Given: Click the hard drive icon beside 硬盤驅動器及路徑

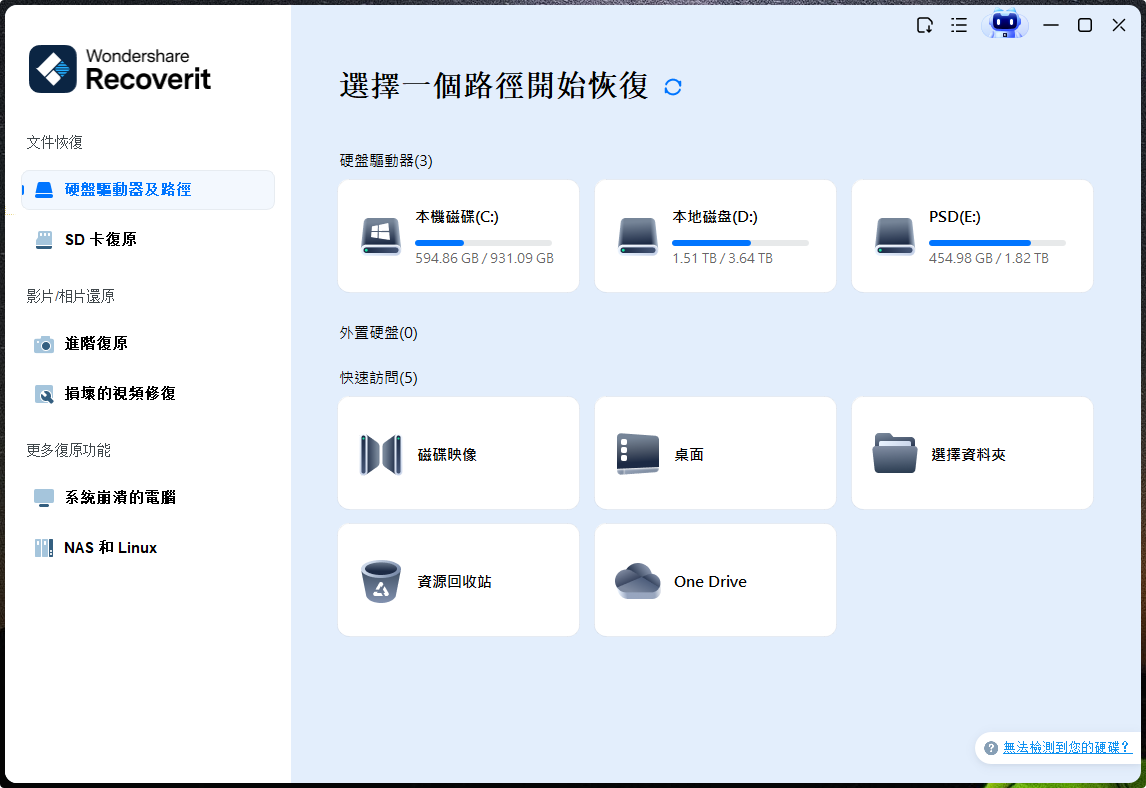Looking at the screenshot, I should (x=44, y=190).
